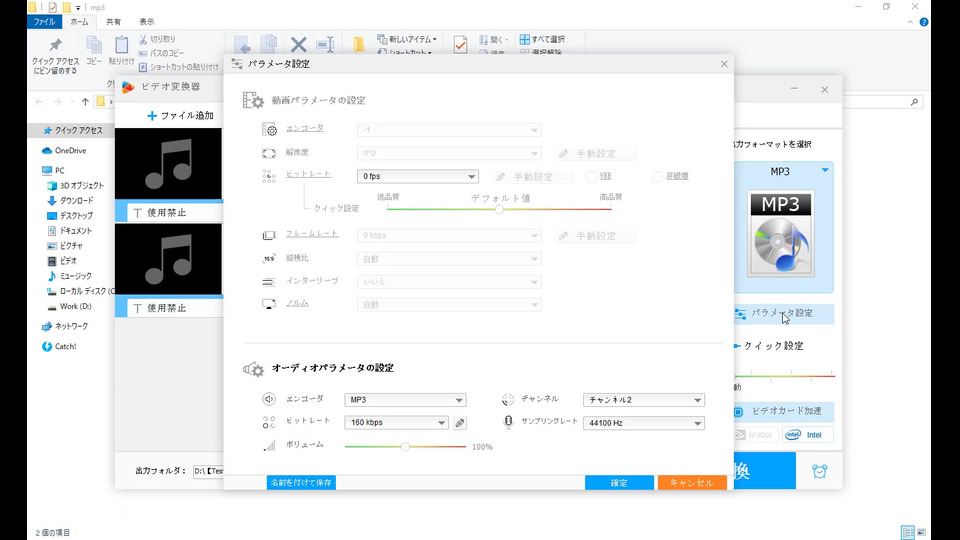Viewport: 960px width, 540px height.
Task: Click the delete X icon in Explorer ribbon
Action: coord(299,44)
